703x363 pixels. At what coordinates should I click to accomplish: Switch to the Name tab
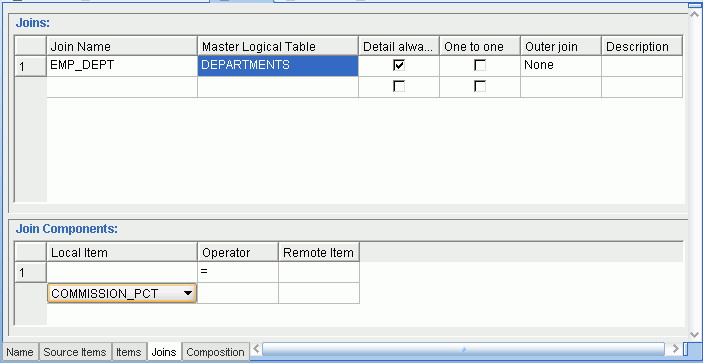coord(20,352)
